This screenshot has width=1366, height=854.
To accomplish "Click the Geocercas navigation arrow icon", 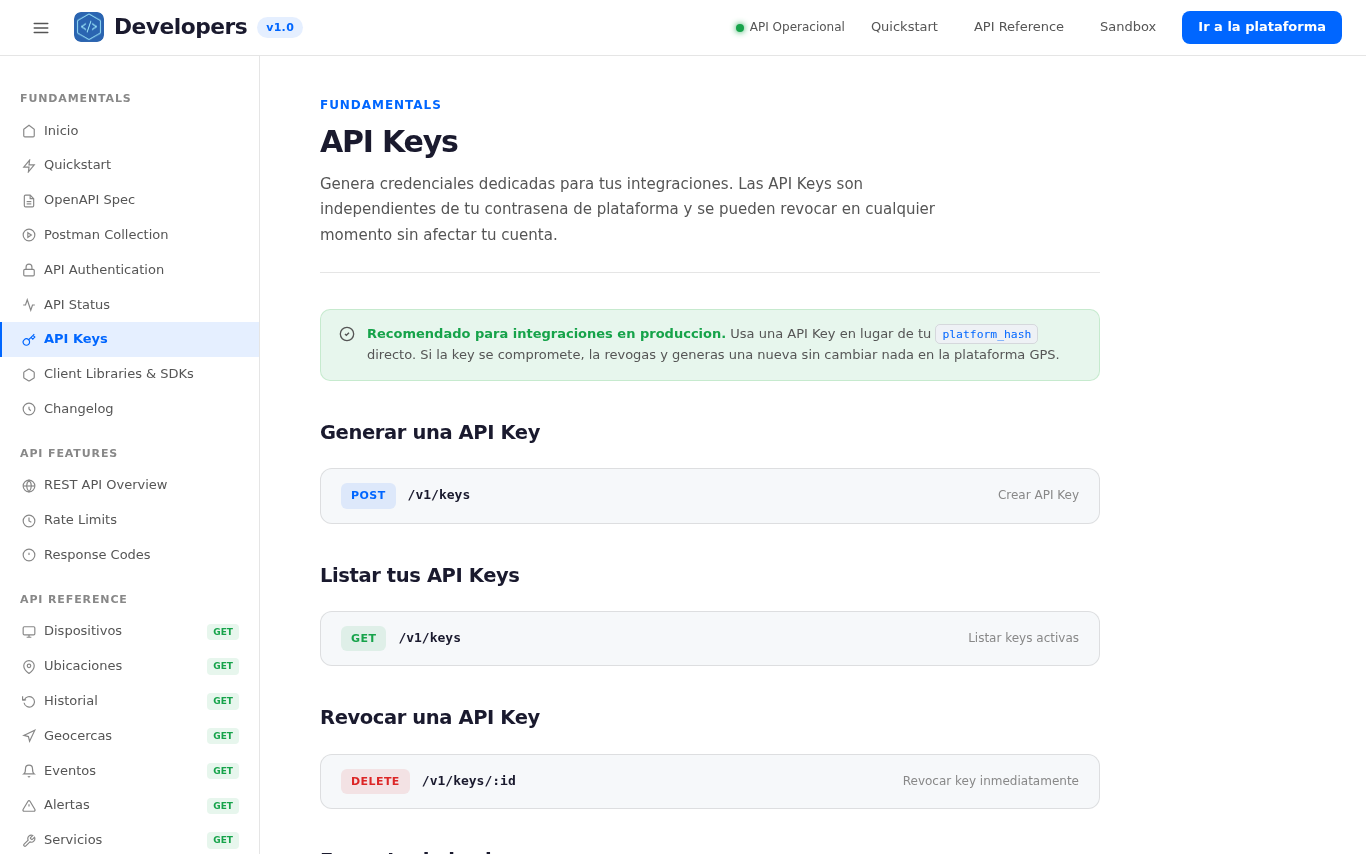I will click(x=29, y=736).
